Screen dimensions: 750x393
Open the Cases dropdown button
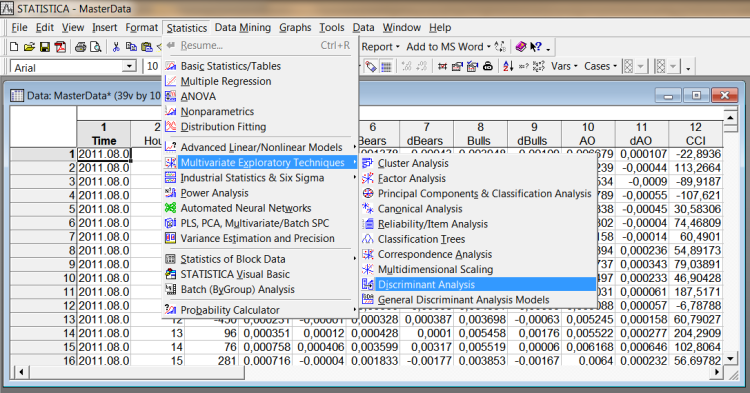point(600,66)
